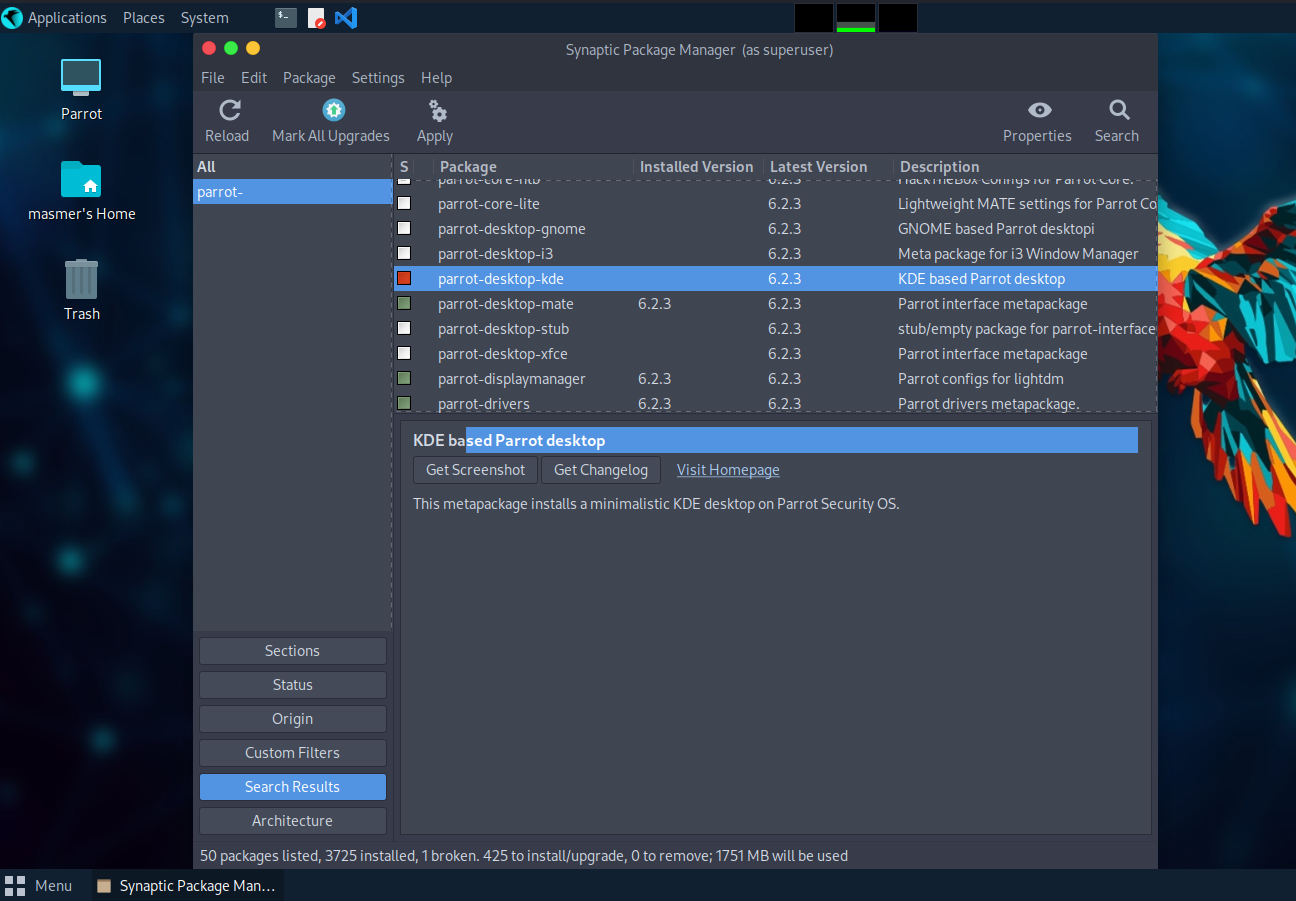Image resolution: width=1296 pixels, height=901 pixels.
Task: Click the status bar packages summary text
Action: coord(524,855)
